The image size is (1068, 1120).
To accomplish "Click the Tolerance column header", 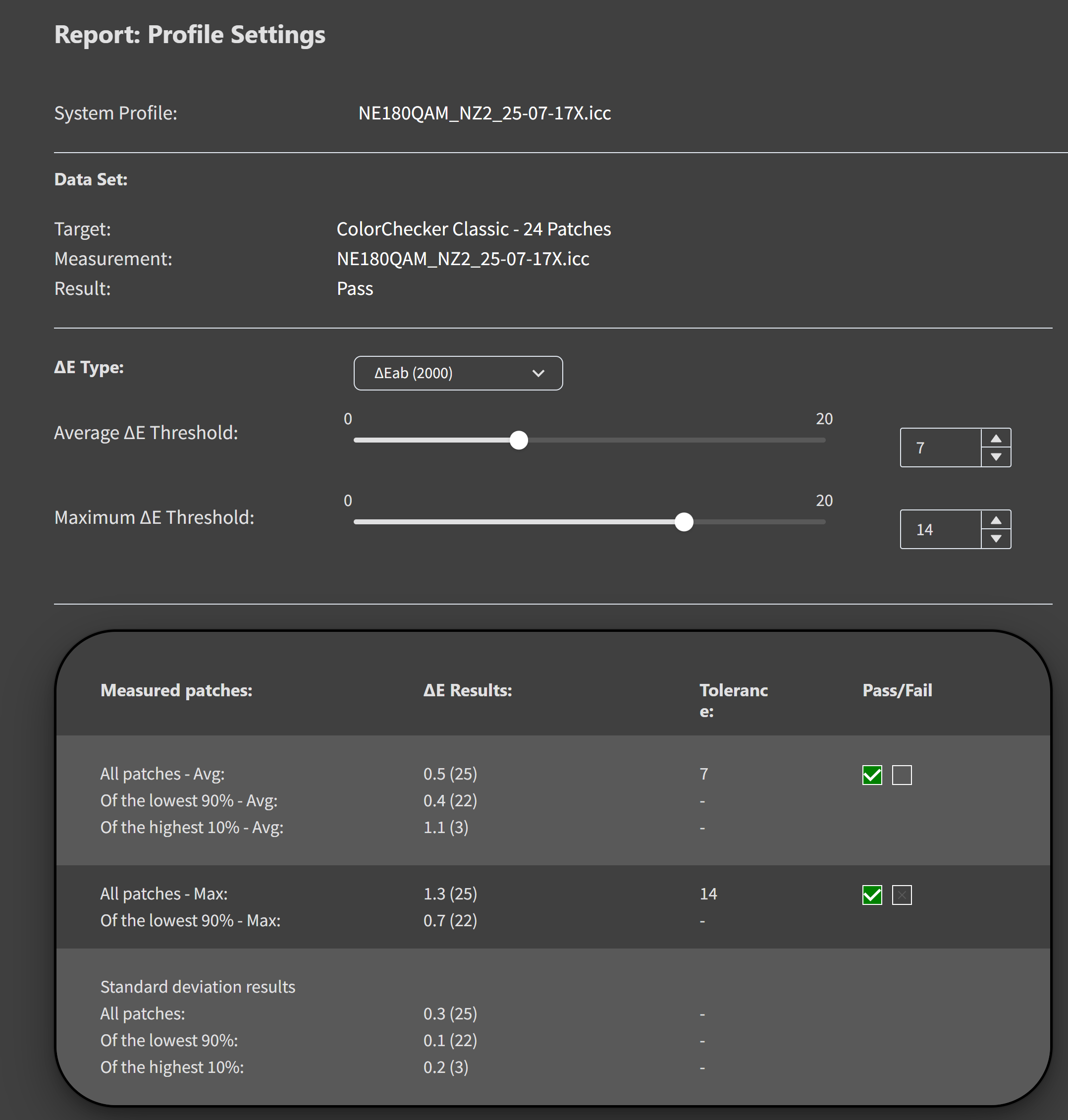I will [733, 700].
